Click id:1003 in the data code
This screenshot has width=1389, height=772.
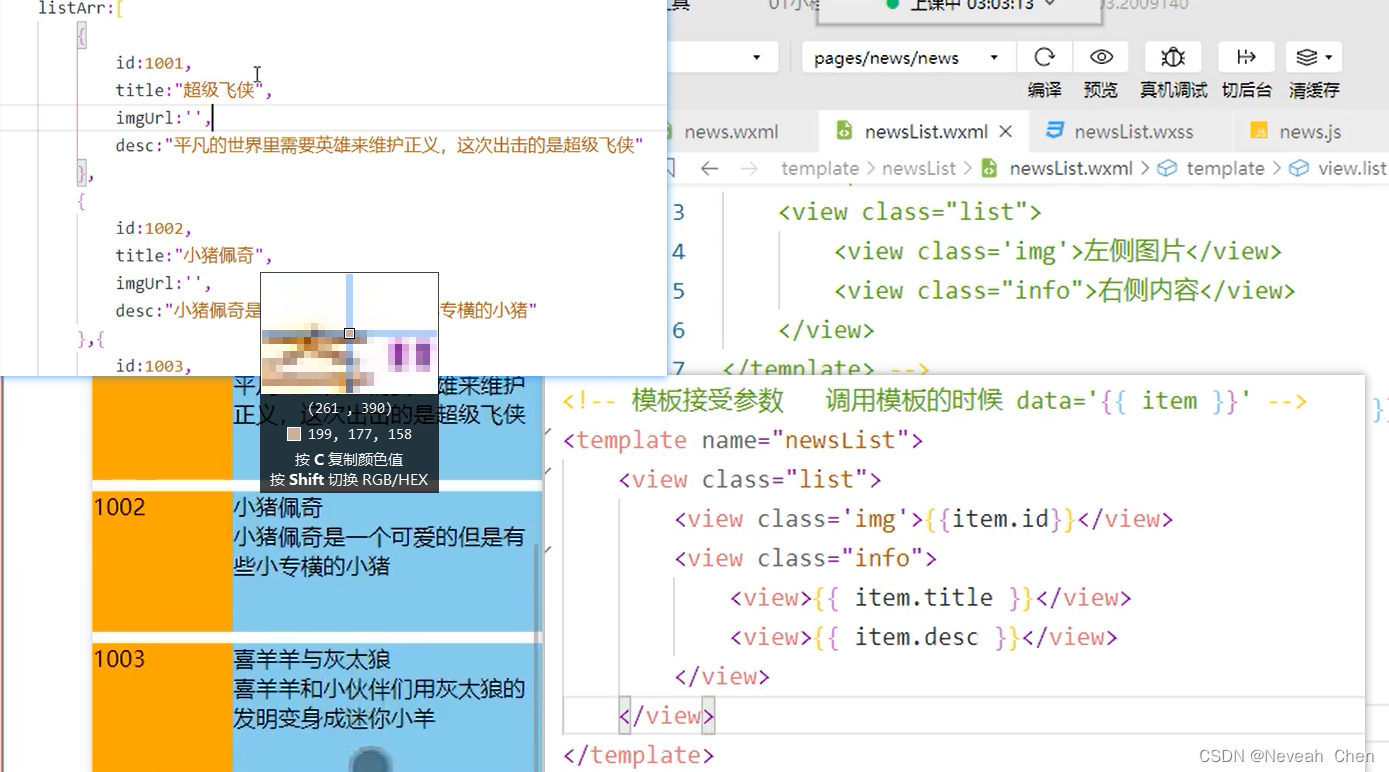click(x=153, y=366)
